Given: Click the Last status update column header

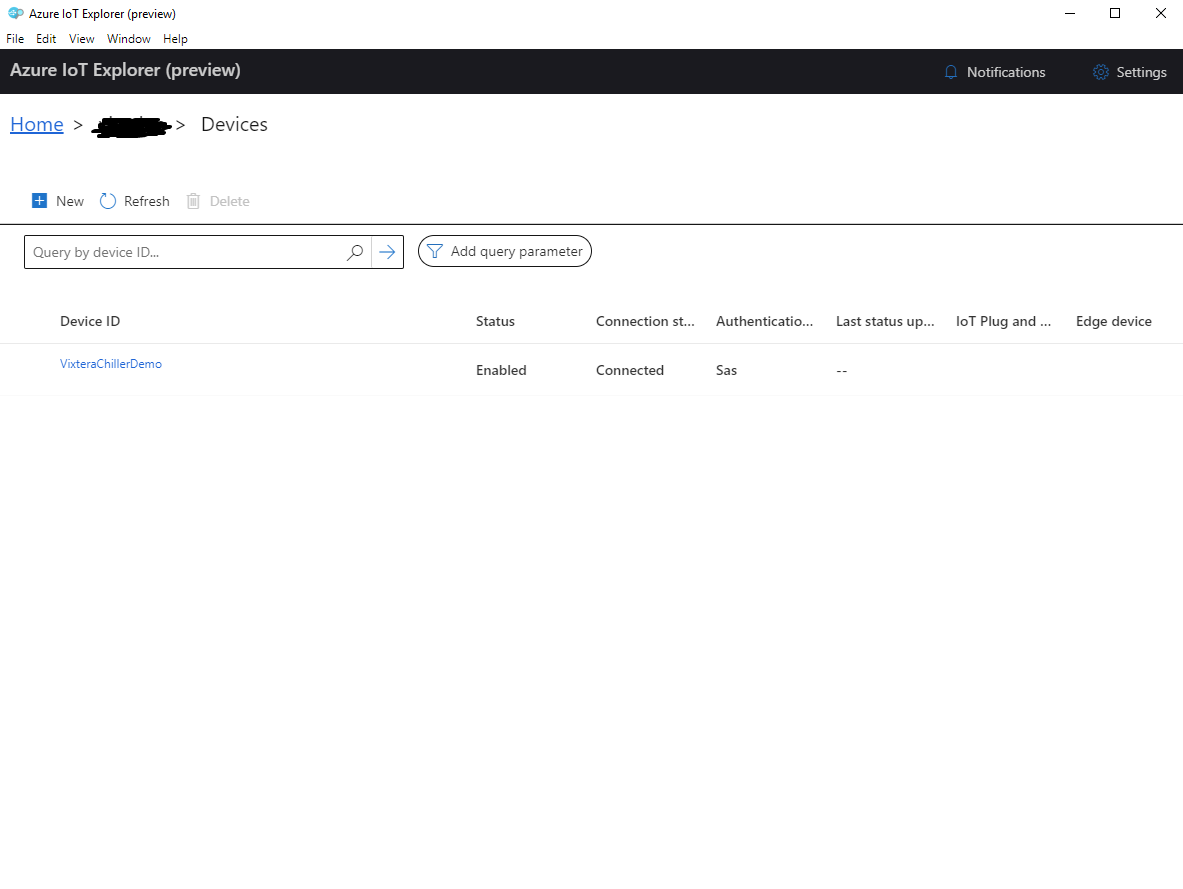Looking at the screenshot, I should 885,321.
